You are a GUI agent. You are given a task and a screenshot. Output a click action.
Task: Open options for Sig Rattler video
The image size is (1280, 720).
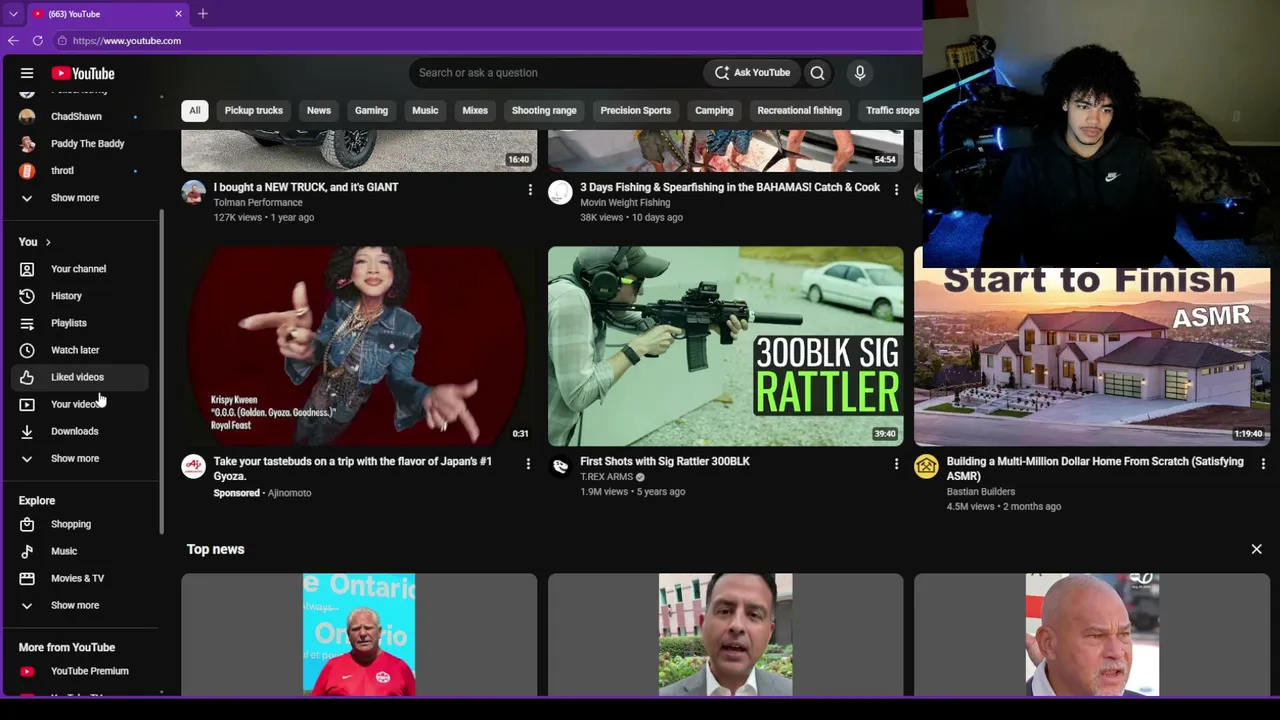click(896, 463)
